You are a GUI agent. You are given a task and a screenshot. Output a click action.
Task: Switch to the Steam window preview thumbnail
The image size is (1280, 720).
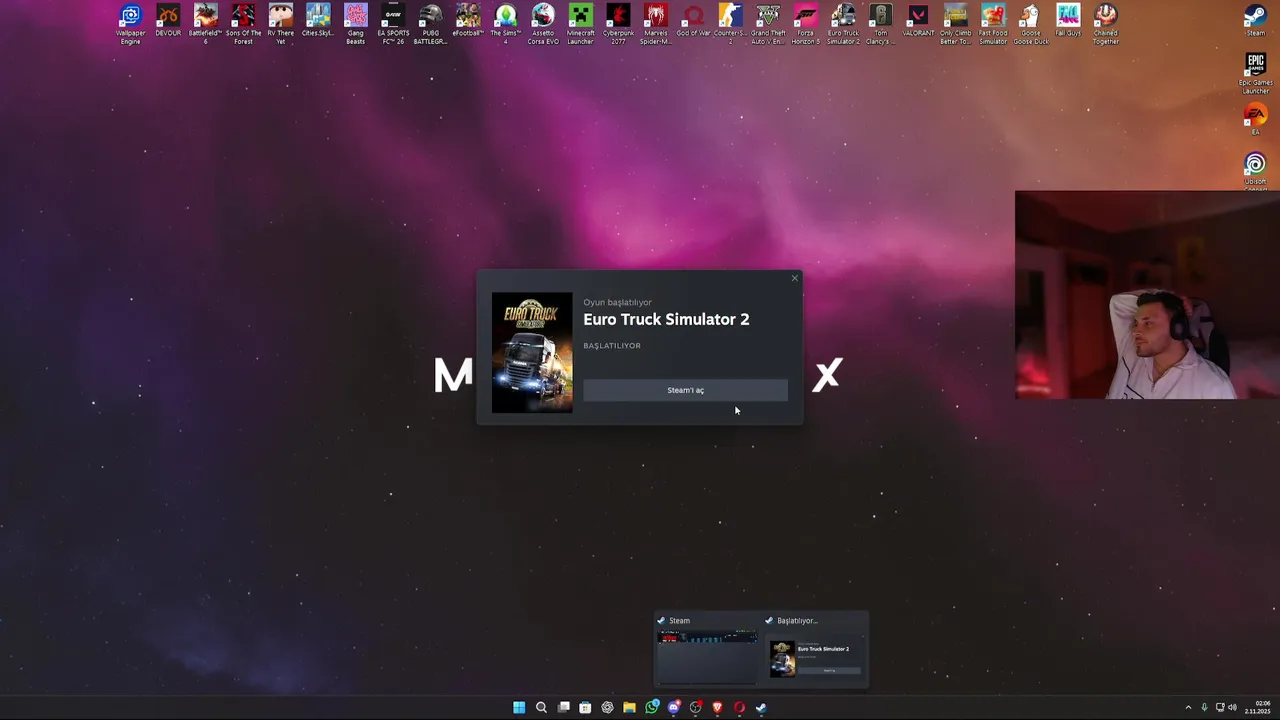(x=706, y=648)
